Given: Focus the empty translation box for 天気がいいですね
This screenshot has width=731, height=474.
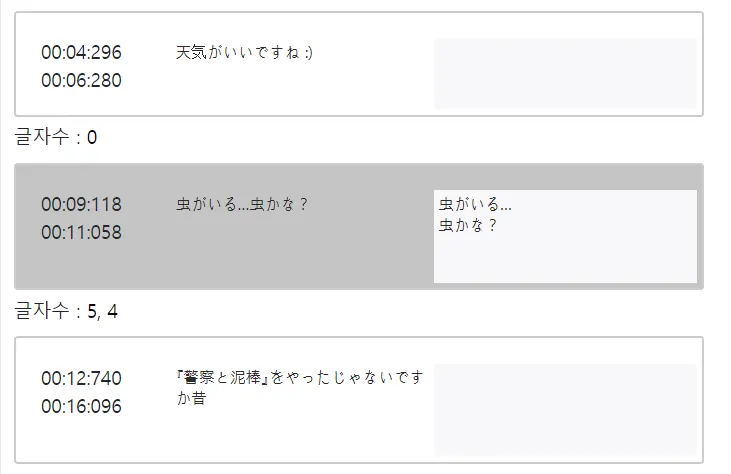Looking at the screenshot, I should pyautogui.click(x=564, y=73).
